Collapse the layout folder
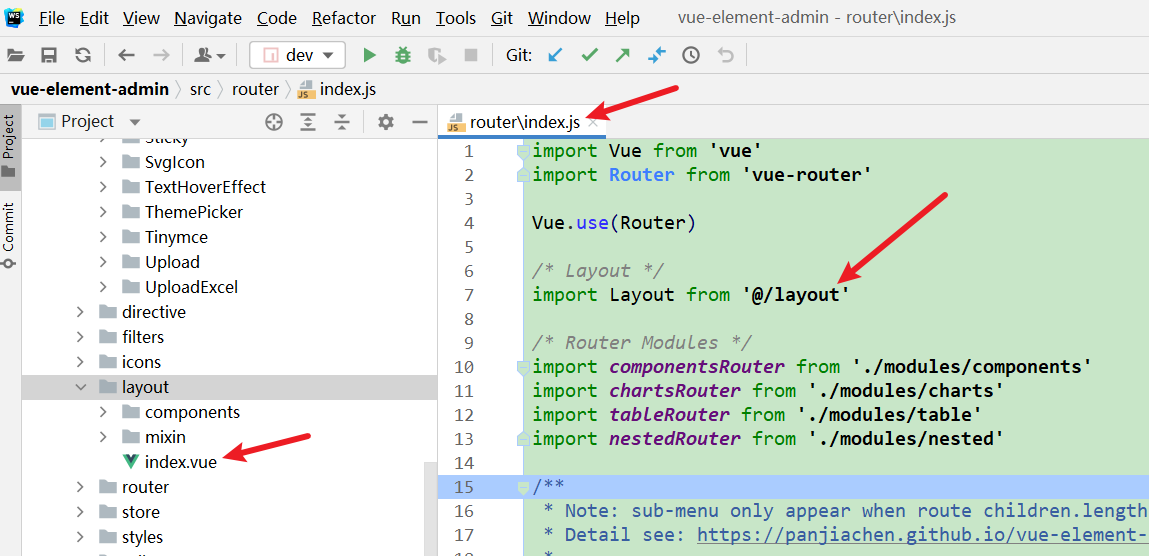 pos(81,387)
